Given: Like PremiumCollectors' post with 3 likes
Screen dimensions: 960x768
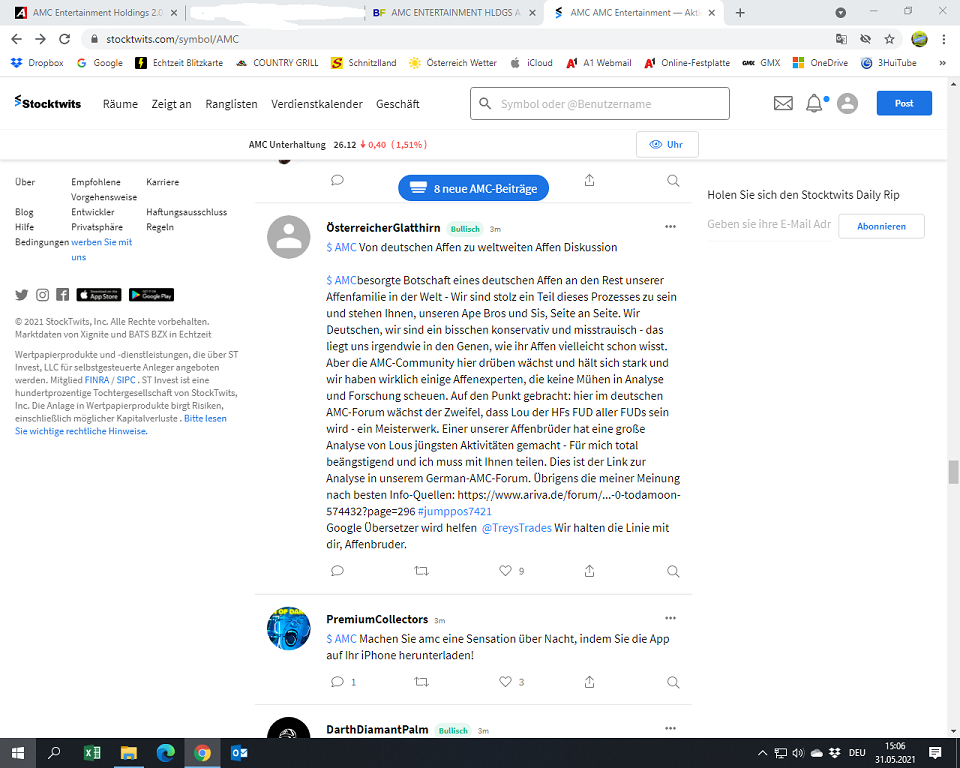Looking at the screenshot, I should [x=505, y=682].
